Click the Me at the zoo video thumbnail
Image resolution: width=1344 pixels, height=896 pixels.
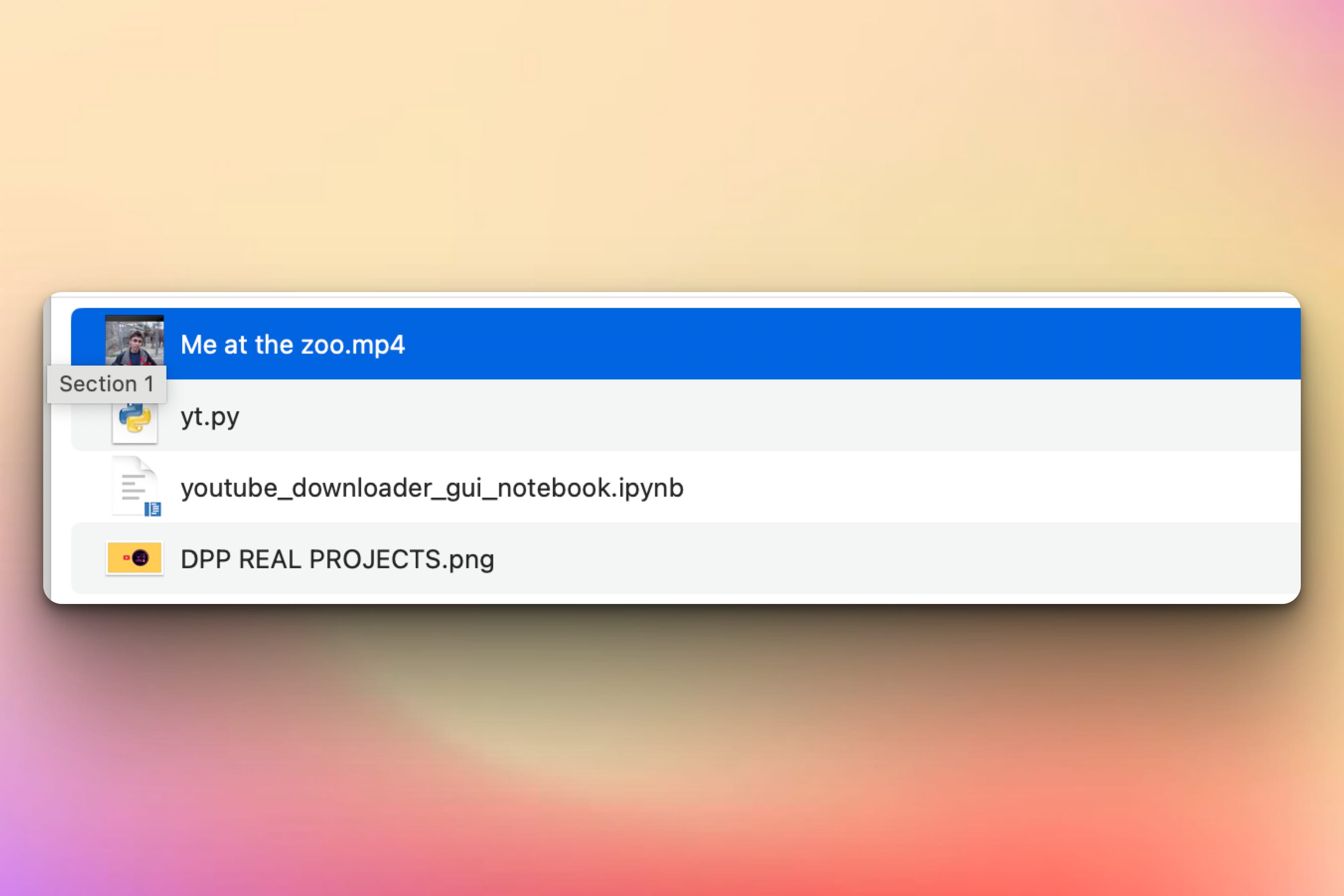click(x=134, y=340)
